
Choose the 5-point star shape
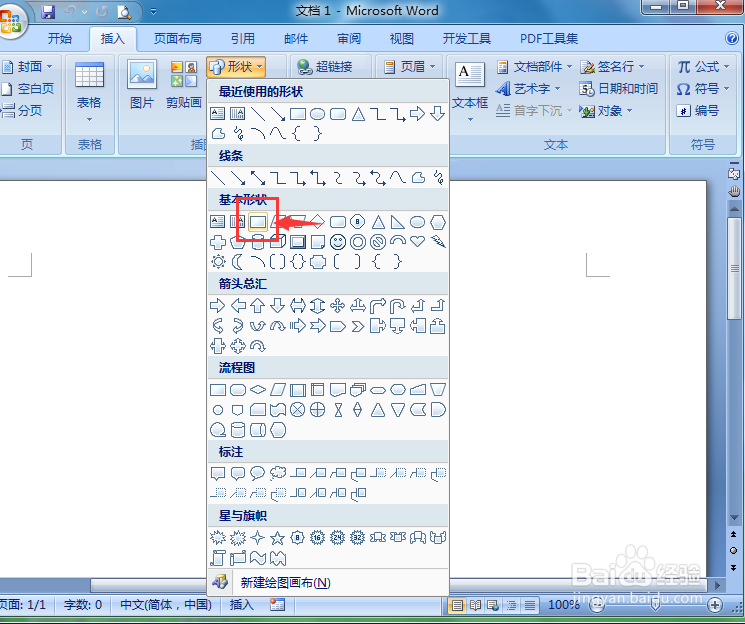277,538
